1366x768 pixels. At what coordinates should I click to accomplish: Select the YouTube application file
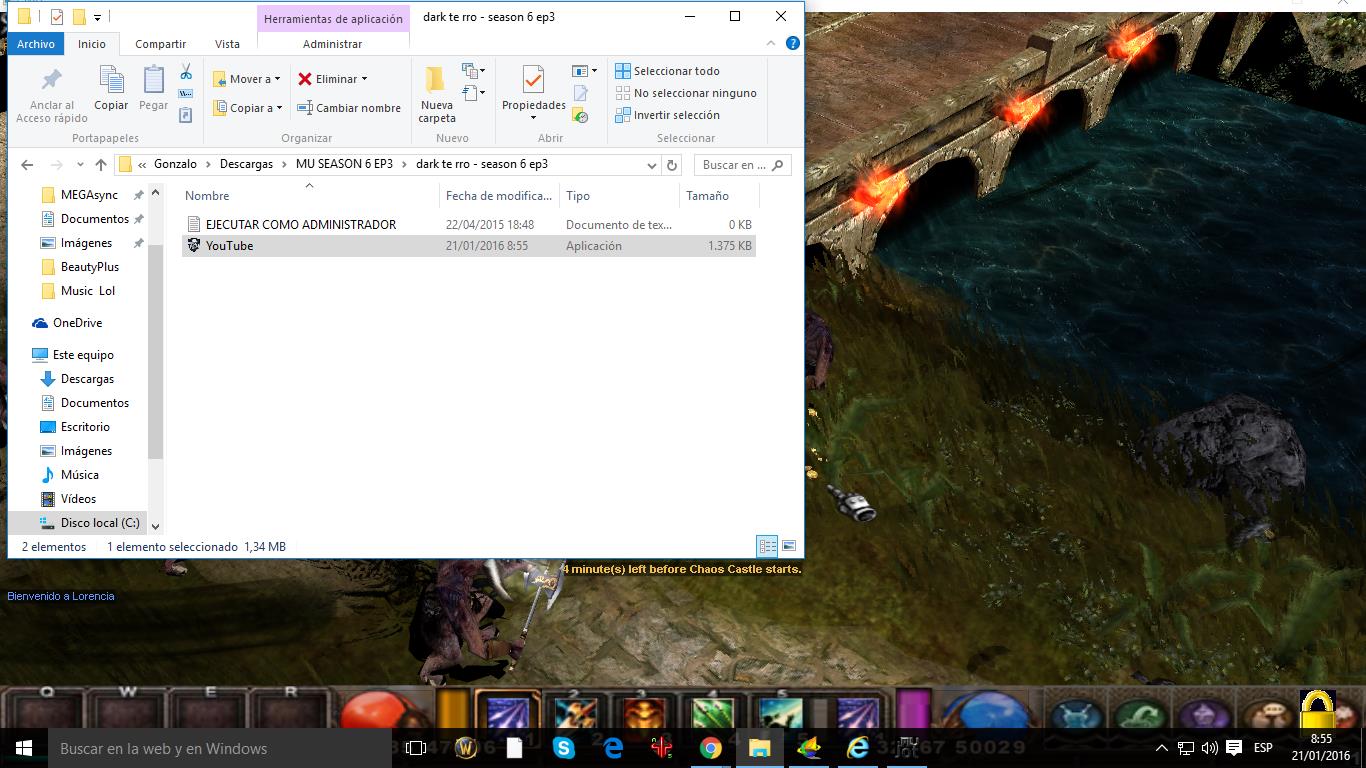point(229,246)
